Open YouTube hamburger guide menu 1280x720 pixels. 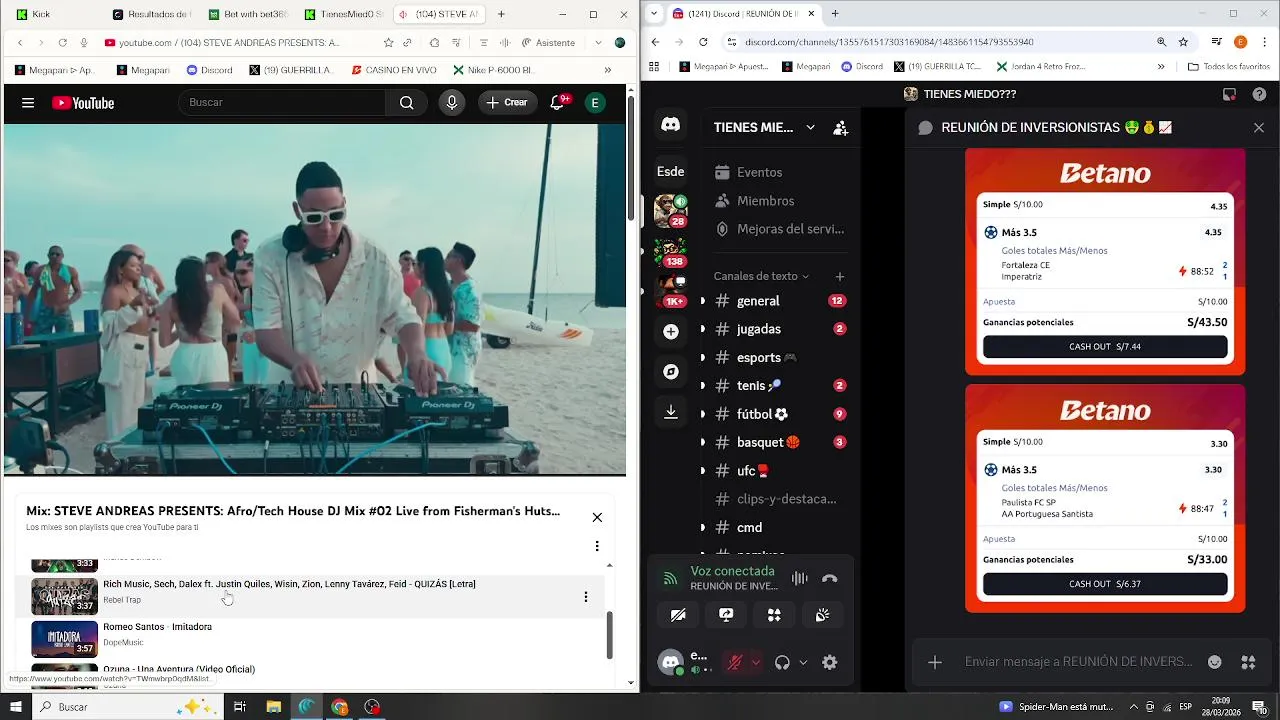pos(28,103)
